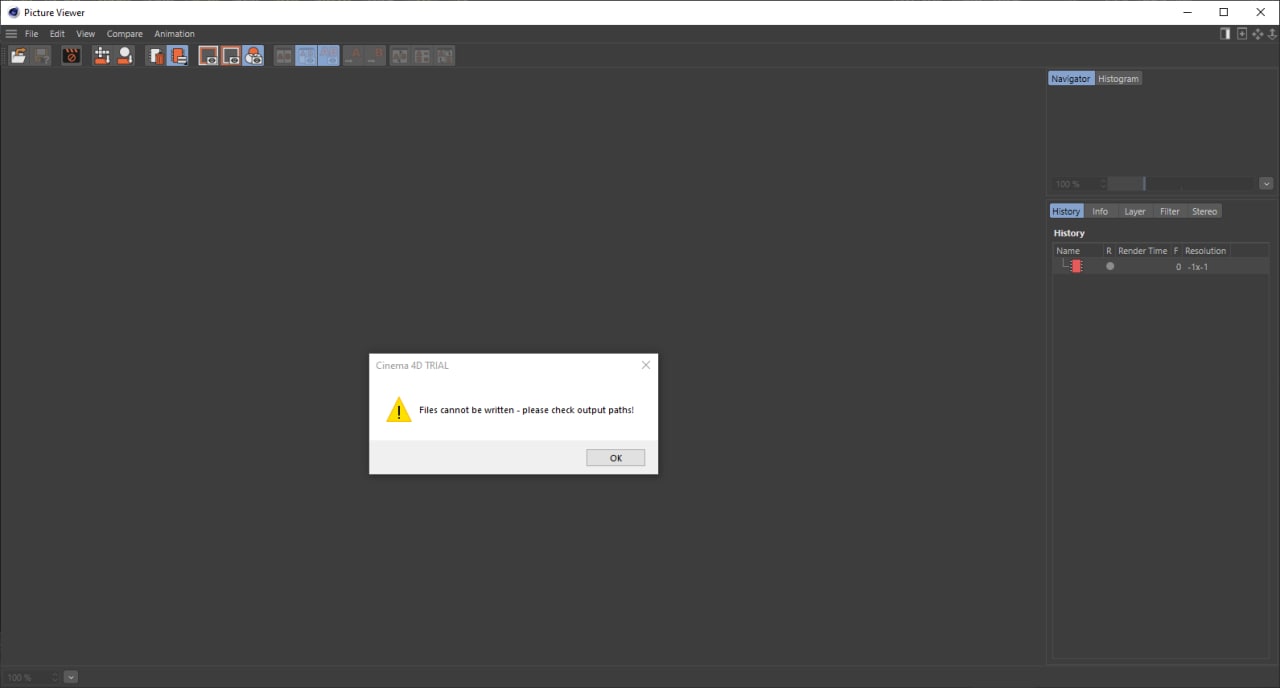
Task: Select the History tab
Action: point(1066,211)
